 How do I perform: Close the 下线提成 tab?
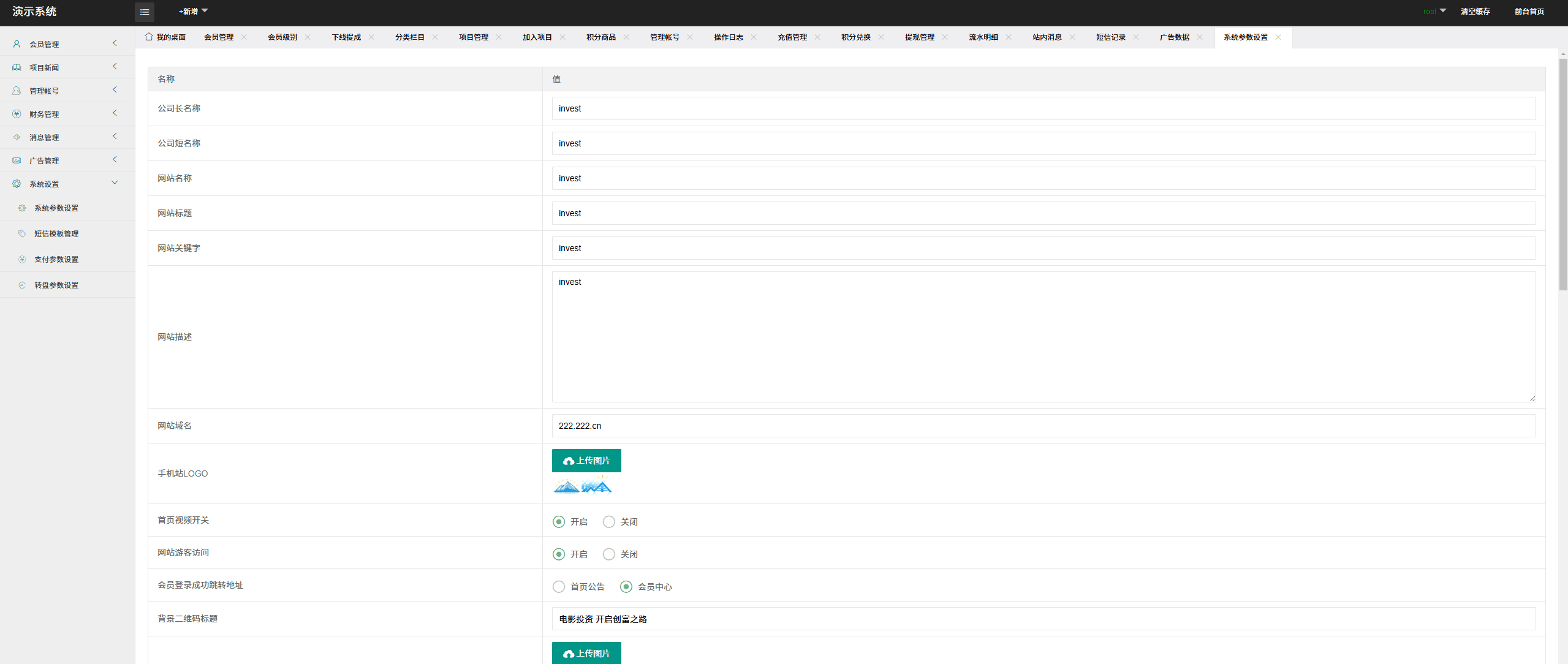371,37
